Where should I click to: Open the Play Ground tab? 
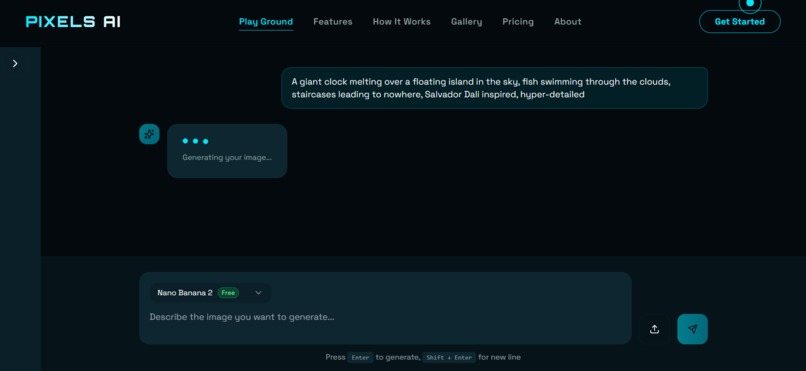(266, 22)
